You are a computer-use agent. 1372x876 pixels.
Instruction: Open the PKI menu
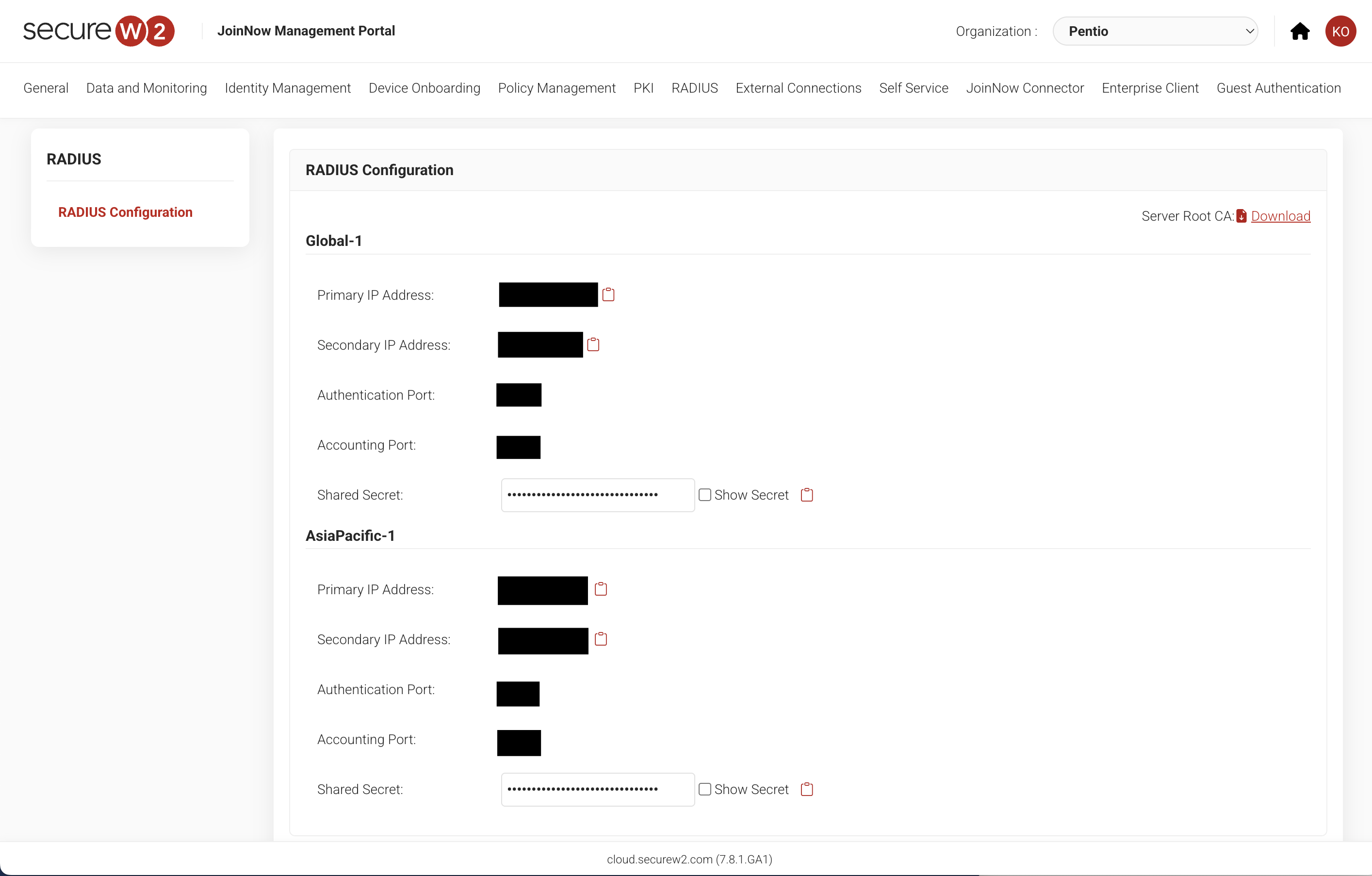pos(643,88)
